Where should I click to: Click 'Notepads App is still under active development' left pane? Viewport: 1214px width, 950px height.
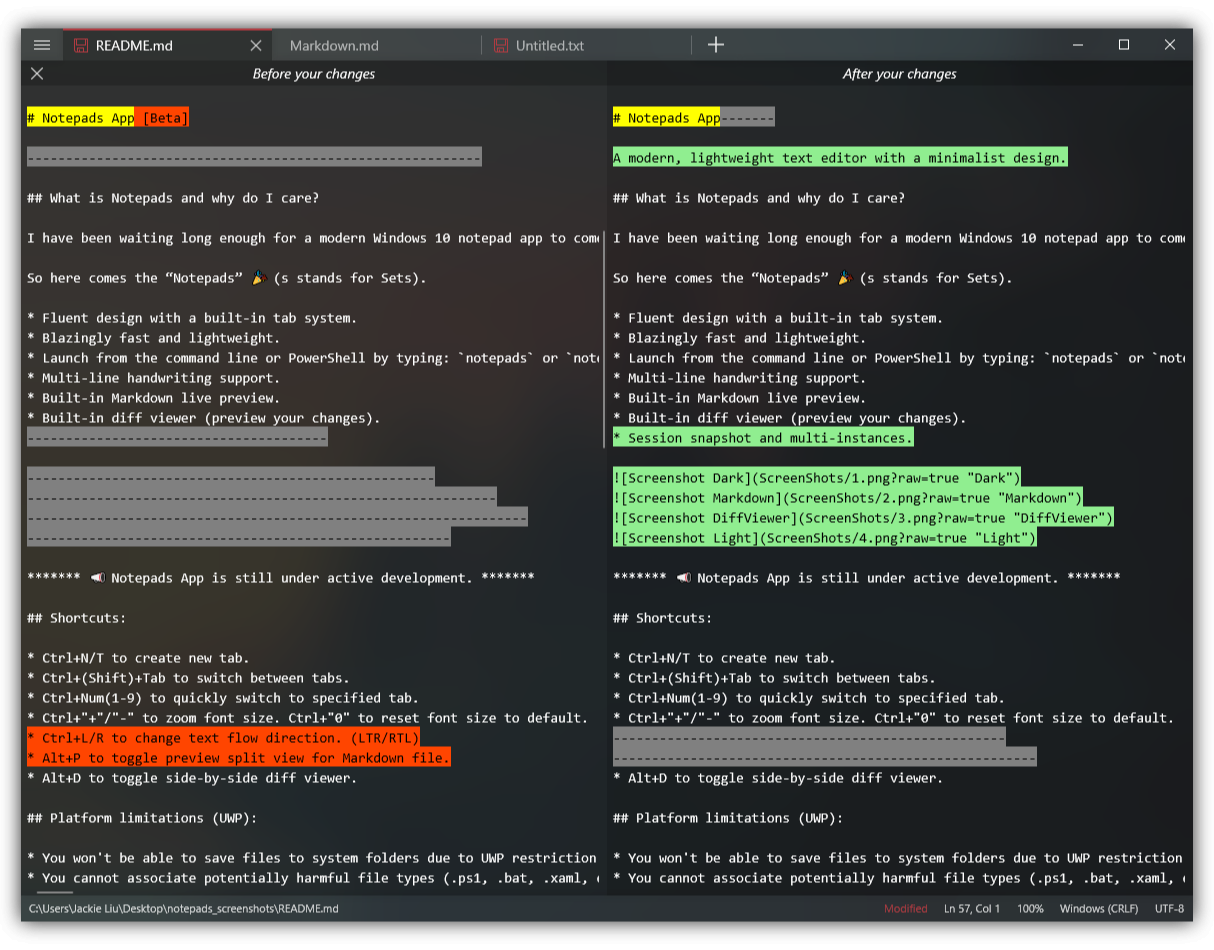[x=281, y=578]
